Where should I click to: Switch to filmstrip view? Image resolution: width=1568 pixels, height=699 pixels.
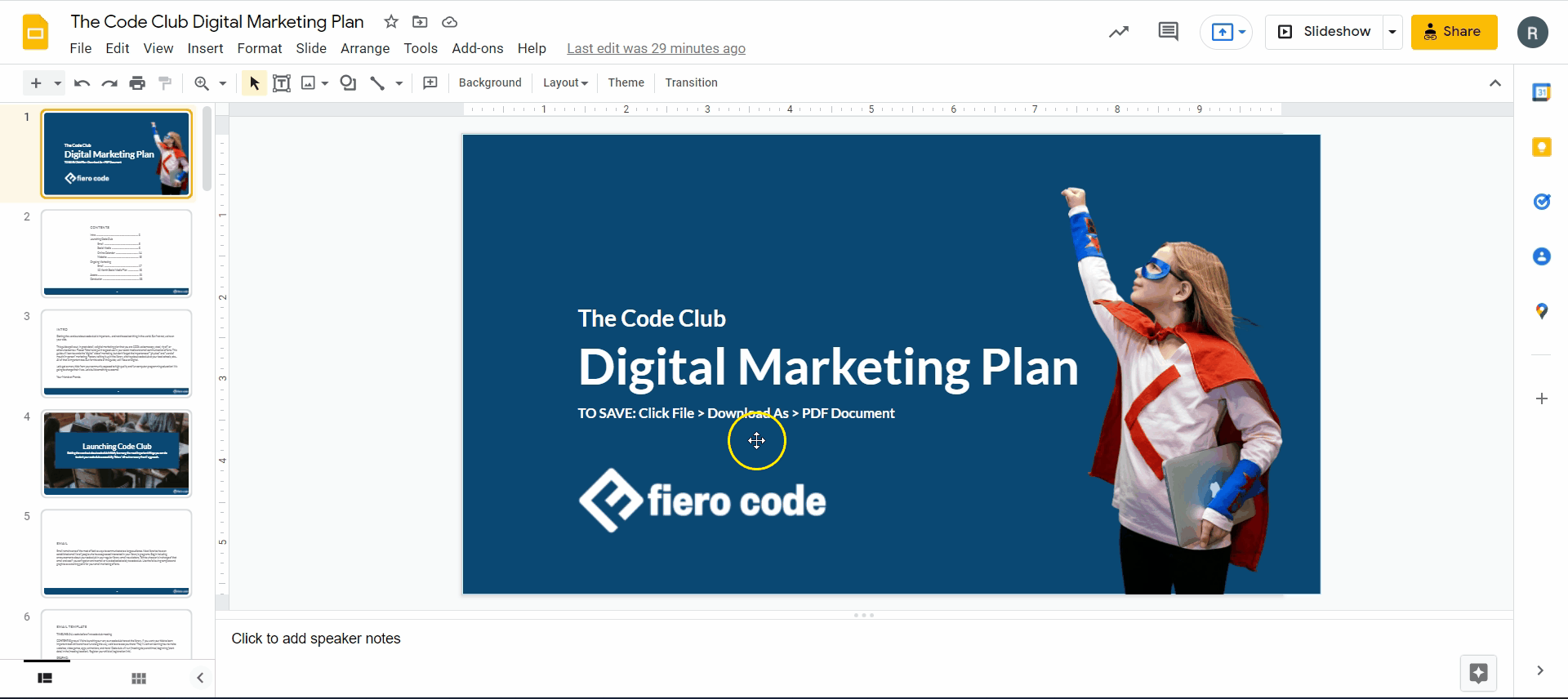click(x=45, y=678)
